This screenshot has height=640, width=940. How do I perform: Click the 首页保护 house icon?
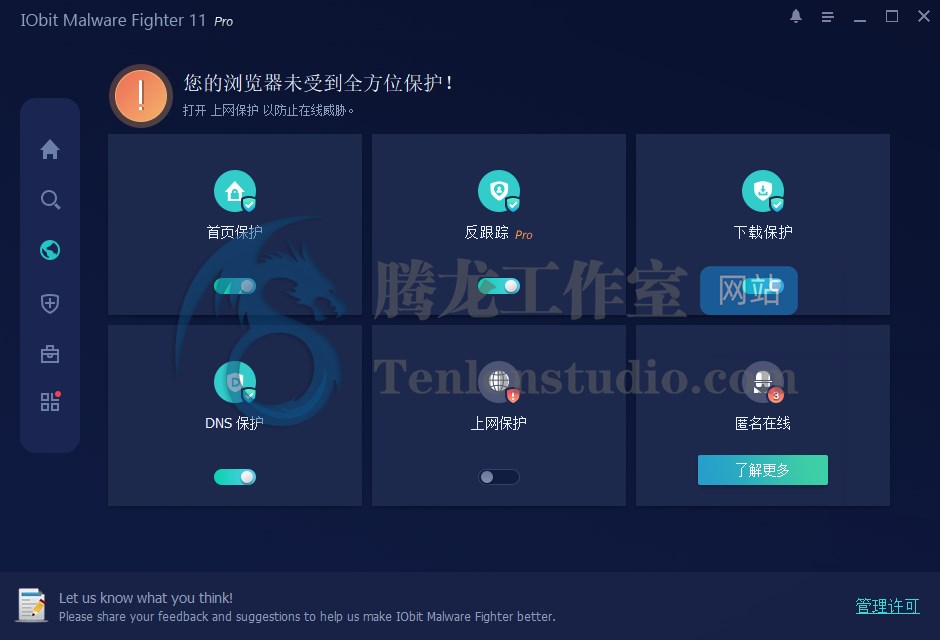tap(235, 191)
